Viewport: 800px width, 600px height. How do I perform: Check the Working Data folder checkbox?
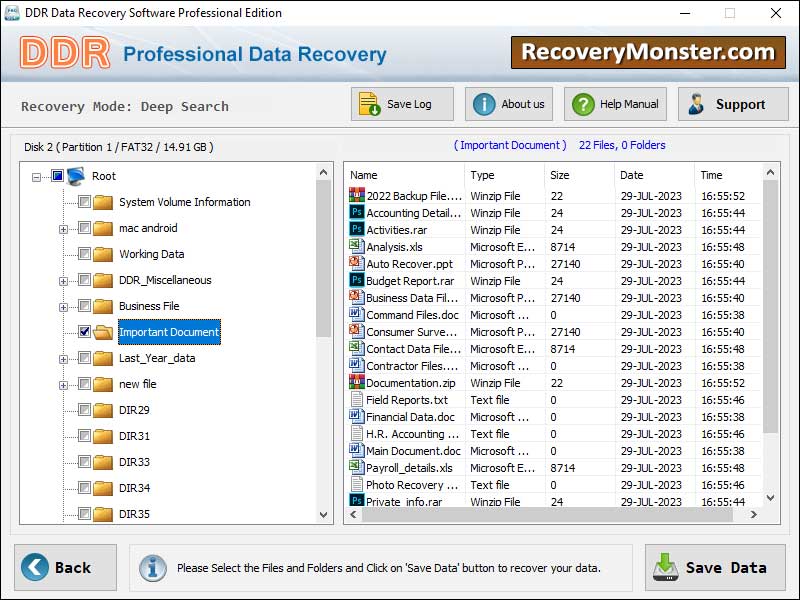click(x=84, y=254)
